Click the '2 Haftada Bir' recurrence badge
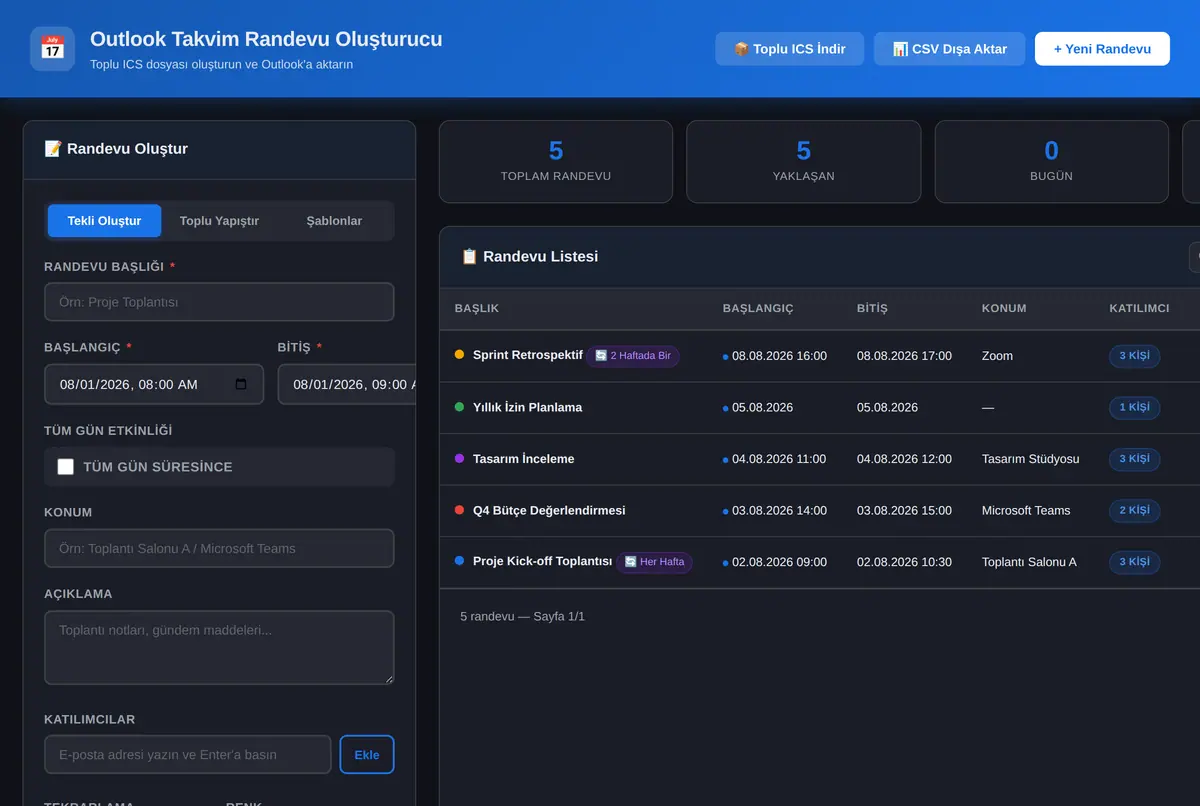The height and width of the screenshot is (806, 1200). [633, 356]
